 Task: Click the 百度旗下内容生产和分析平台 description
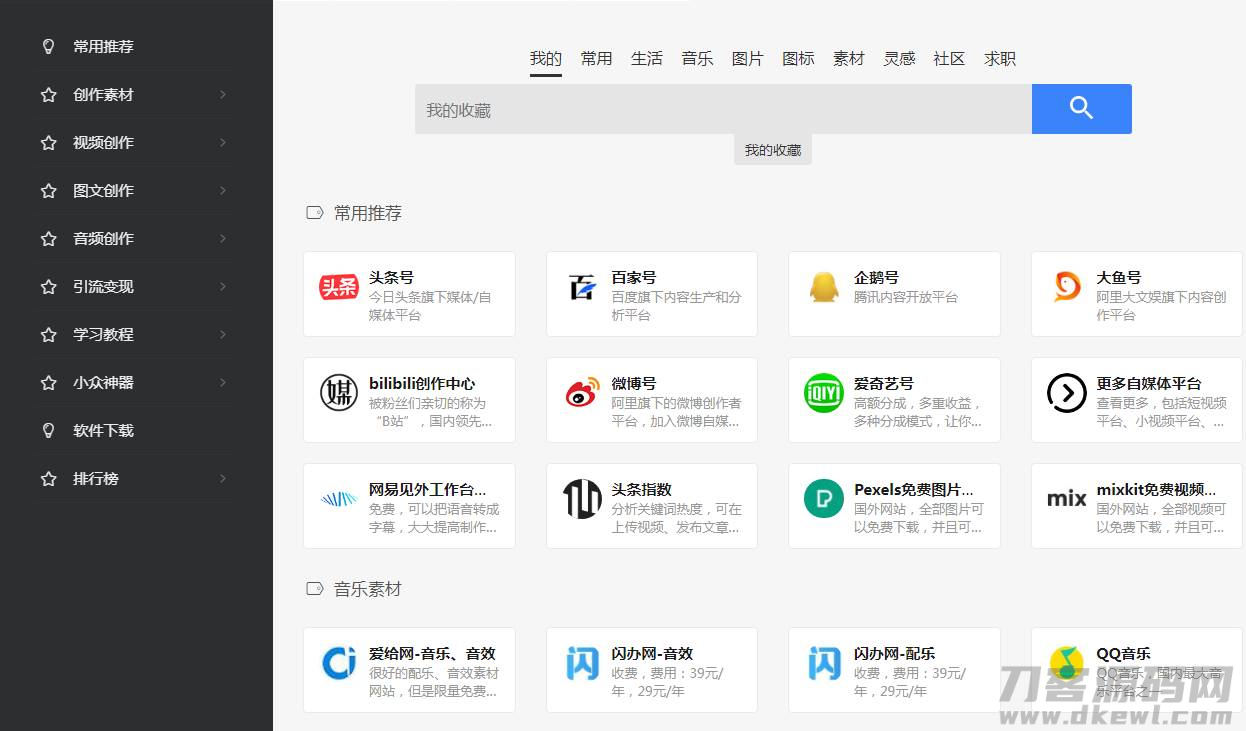[x=676, y=306]
